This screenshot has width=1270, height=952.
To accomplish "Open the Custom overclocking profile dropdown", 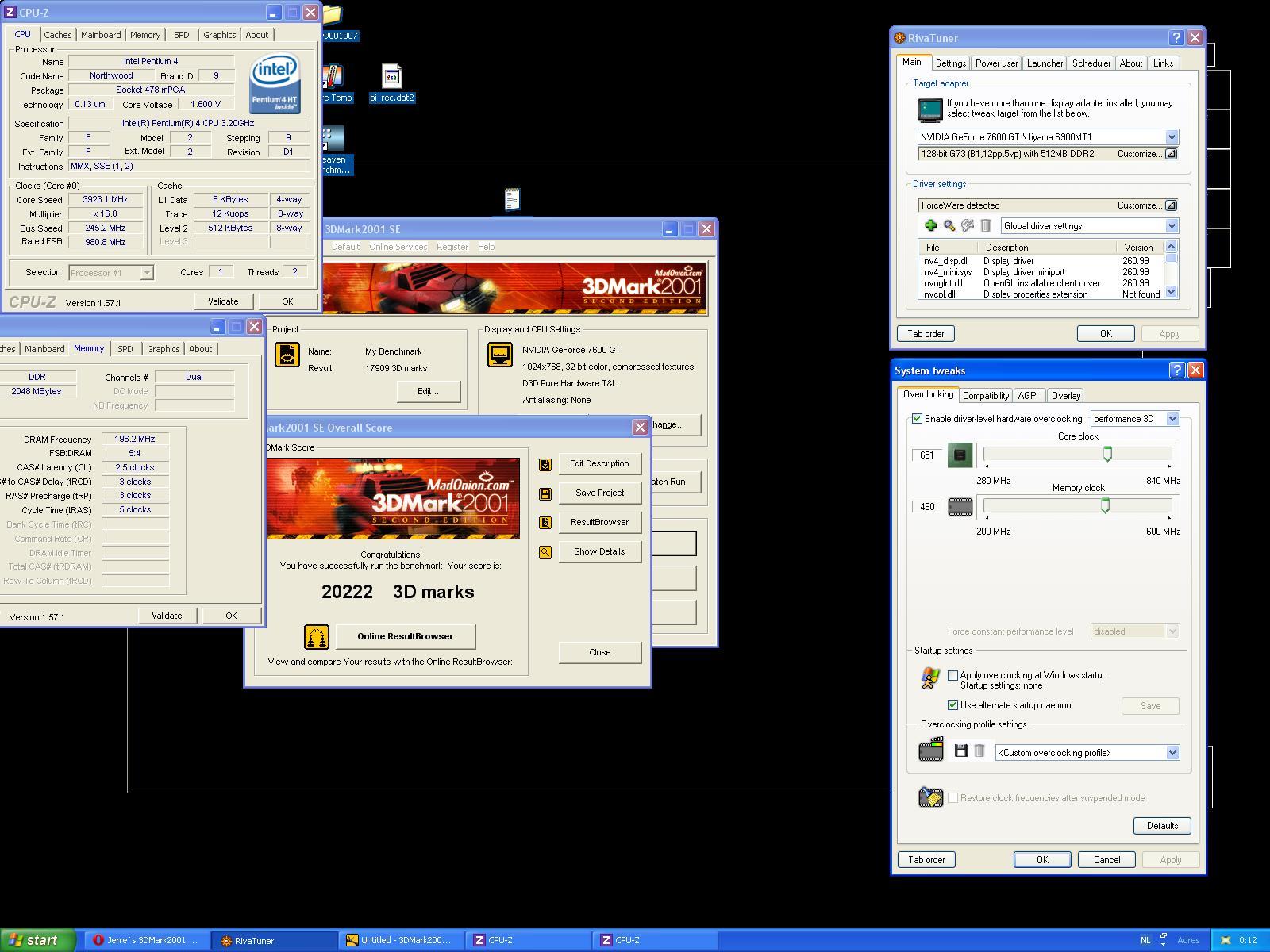I will pos(1172,753).
